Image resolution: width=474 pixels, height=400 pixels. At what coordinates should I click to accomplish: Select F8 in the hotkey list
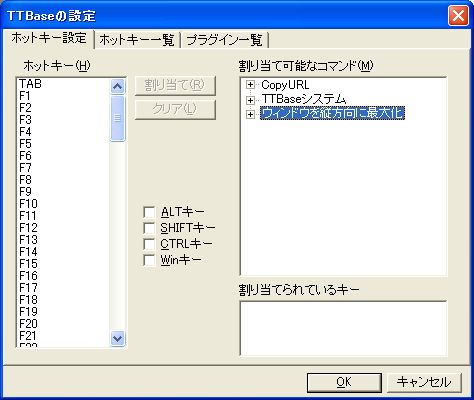point(63,180)
